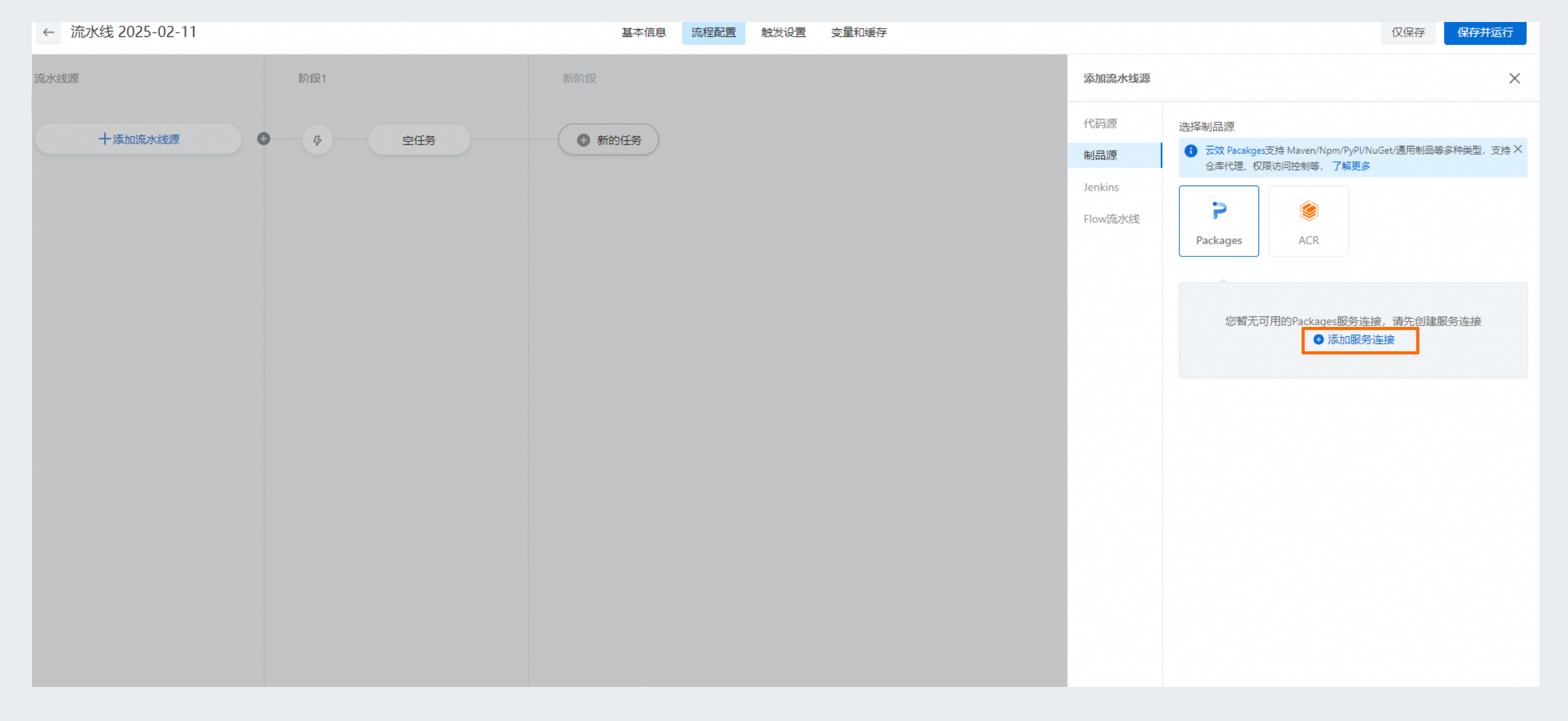This screenshot has height=721, width=1568.
Task: Open the 云效 Pacakges link in banner
Action: 1235,150
